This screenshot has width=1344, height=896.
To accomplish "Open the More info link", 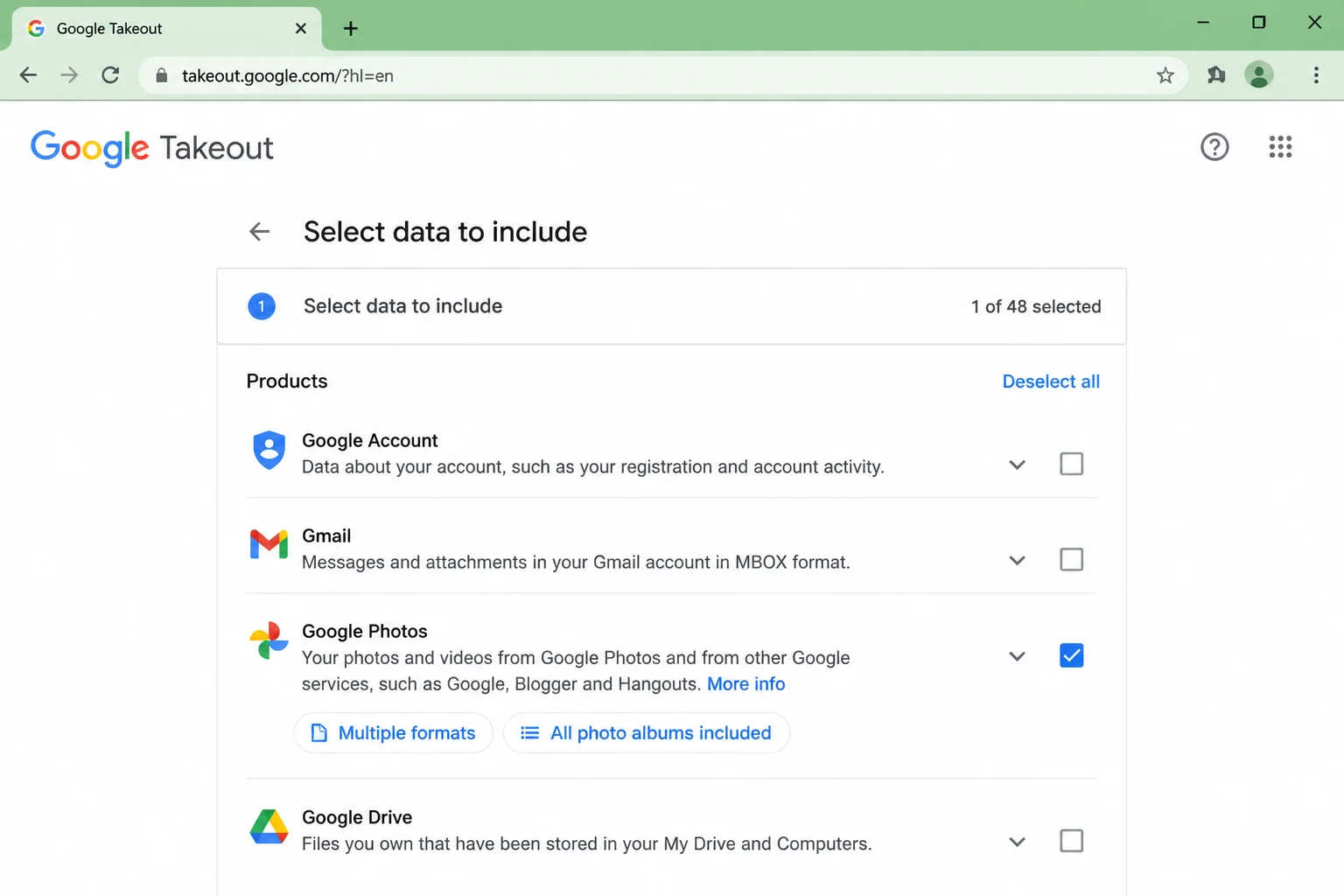I will point(745,684).
